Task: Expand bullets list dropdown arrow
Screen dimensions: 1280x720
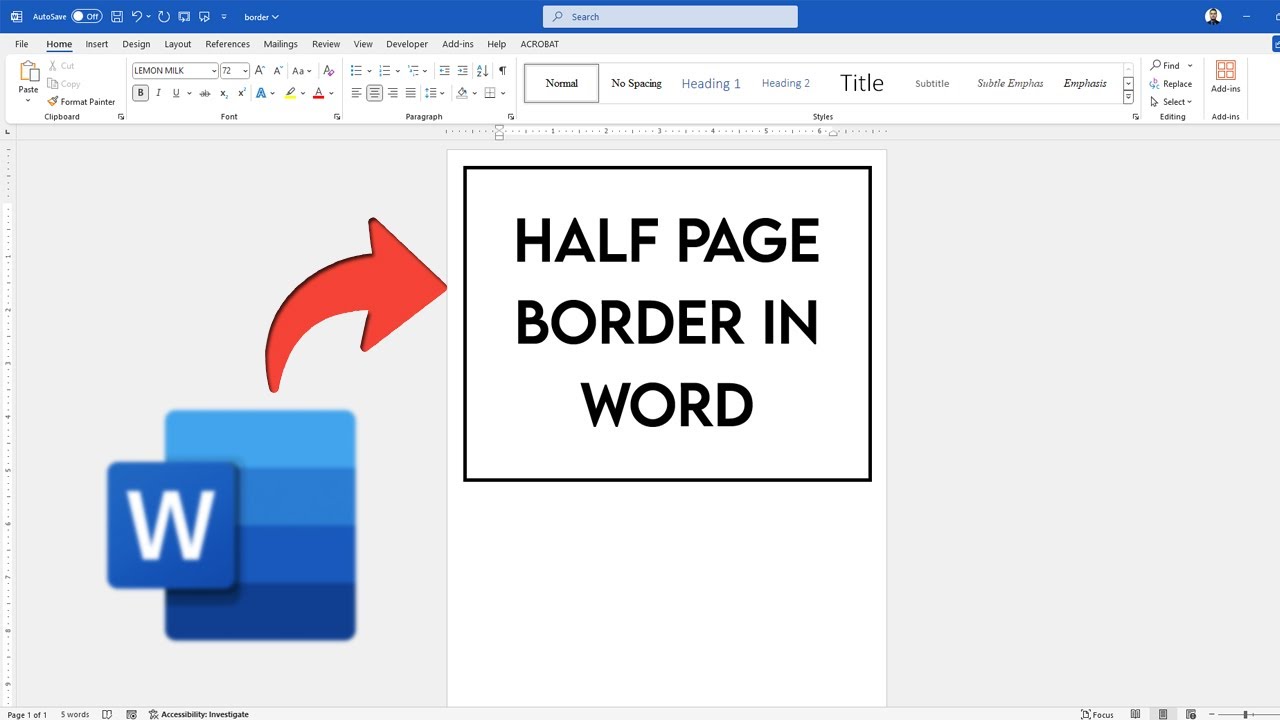Action: click(x=369, y=71)
